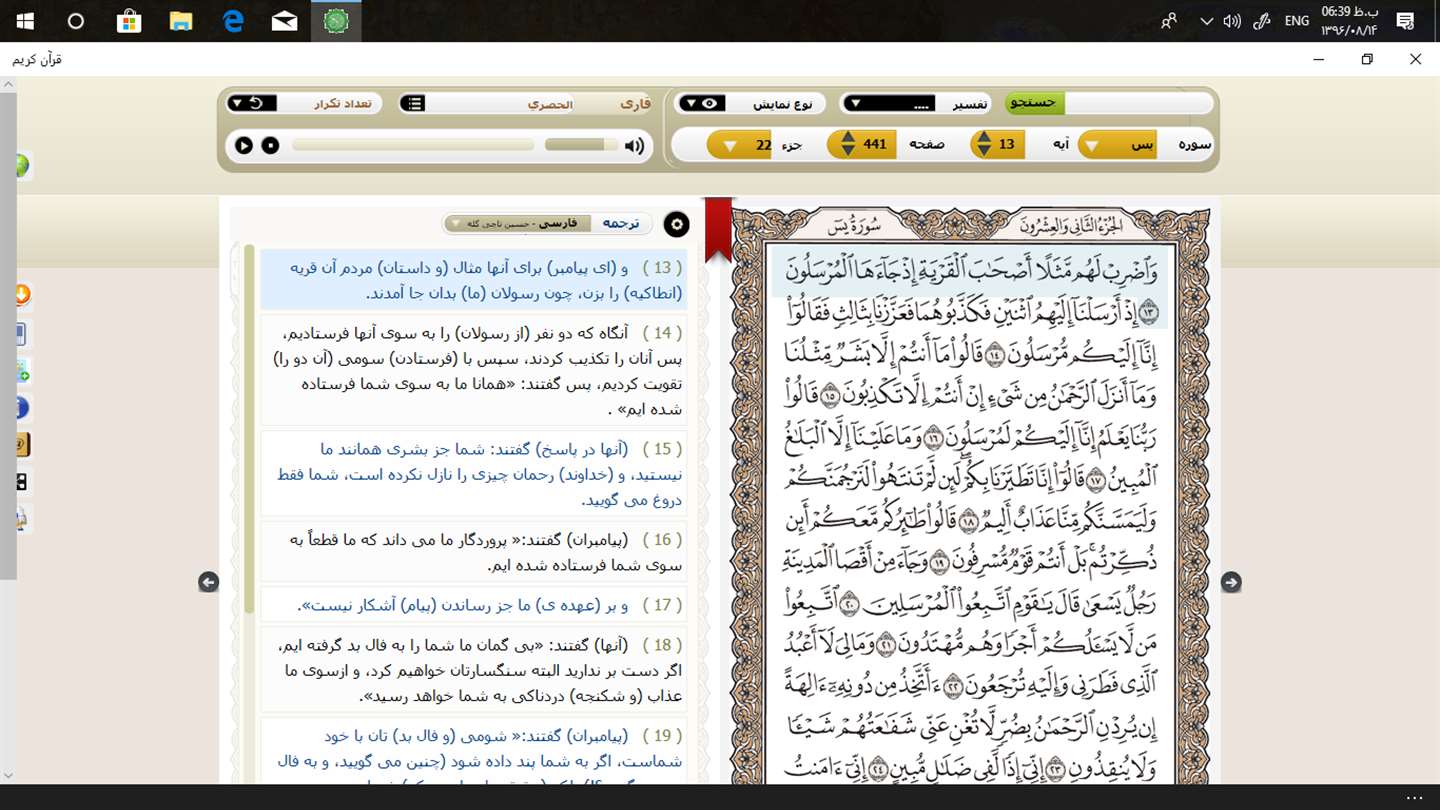The height and width of the screenshot is (810, 1440).
Task: Open the juz (جزء) dropdown showing 22
Action: [741, 145]
